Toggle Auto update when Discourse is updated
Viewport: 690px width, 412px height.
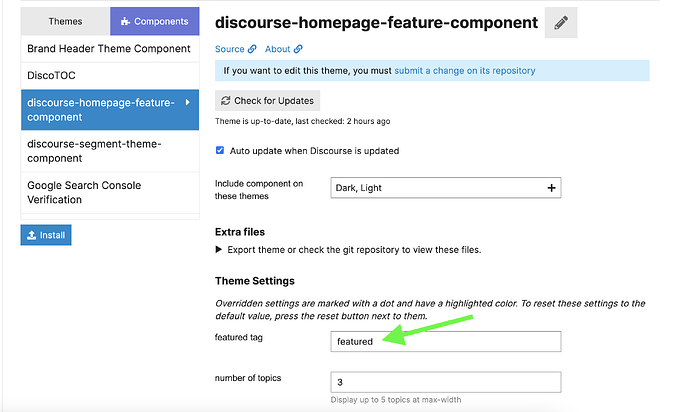coord(220,150)
